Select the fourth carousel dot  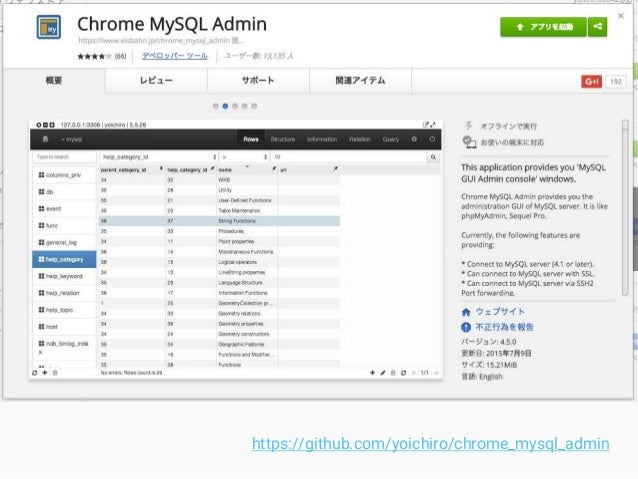[x=245, y=106]
